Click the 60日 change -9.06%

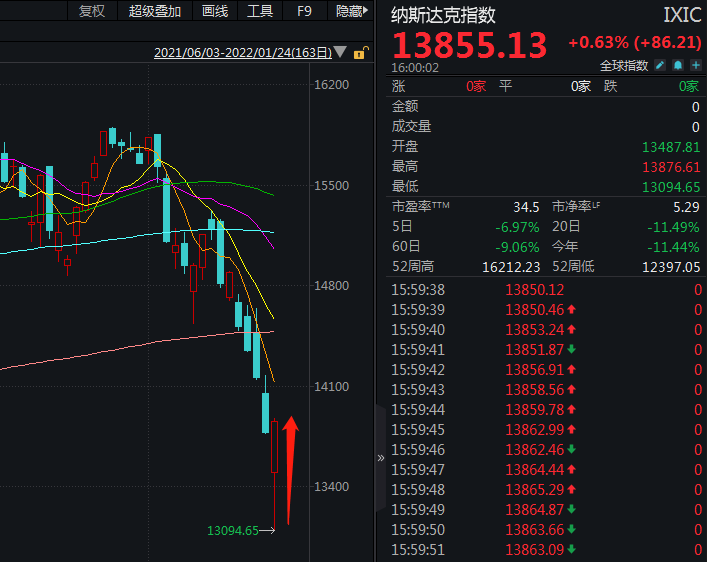click(517, 247)
